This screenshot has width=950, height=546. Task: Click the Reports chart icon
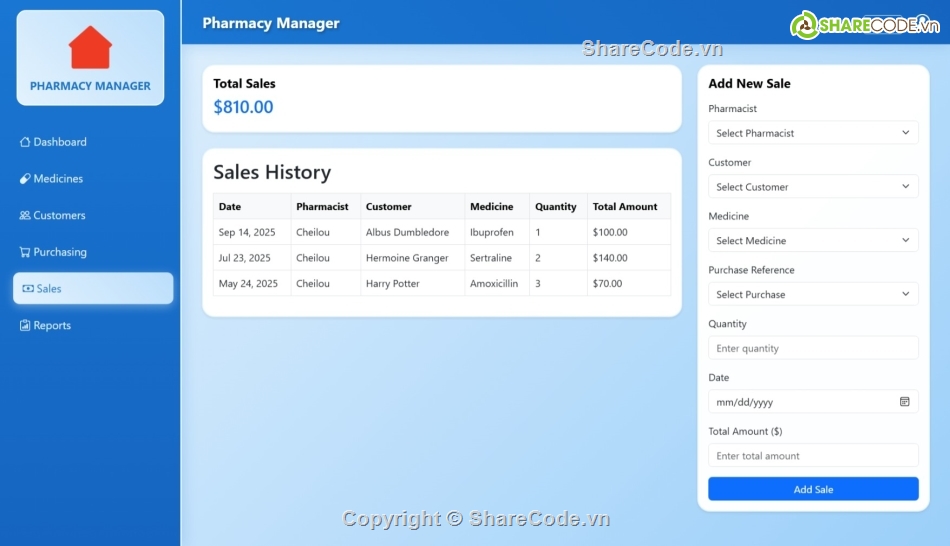pyautogui.click(x=25, y=326)
